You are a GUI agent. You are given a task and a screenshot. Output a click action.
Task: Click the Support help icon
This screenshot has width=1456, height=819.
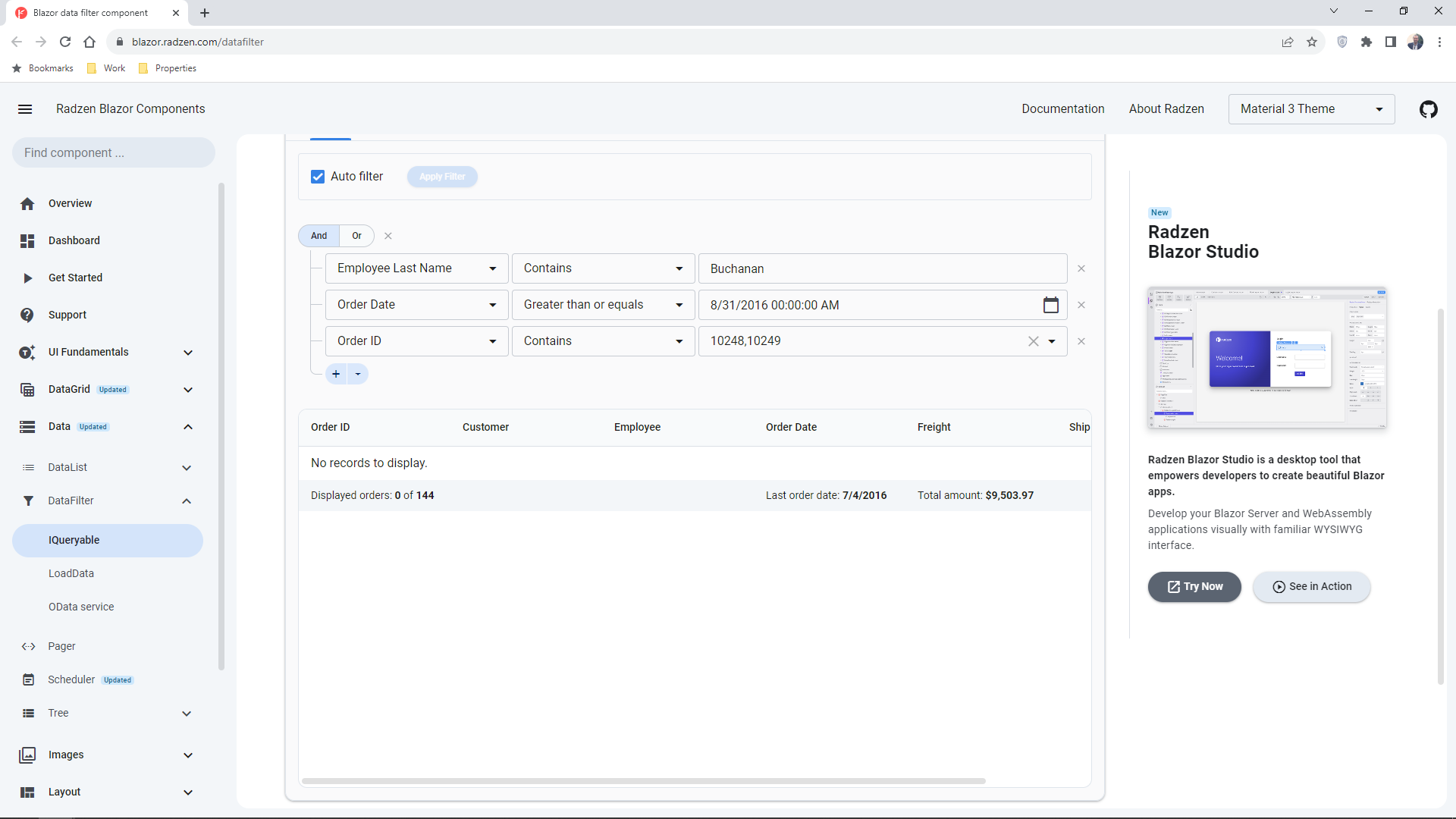point(27,315)
